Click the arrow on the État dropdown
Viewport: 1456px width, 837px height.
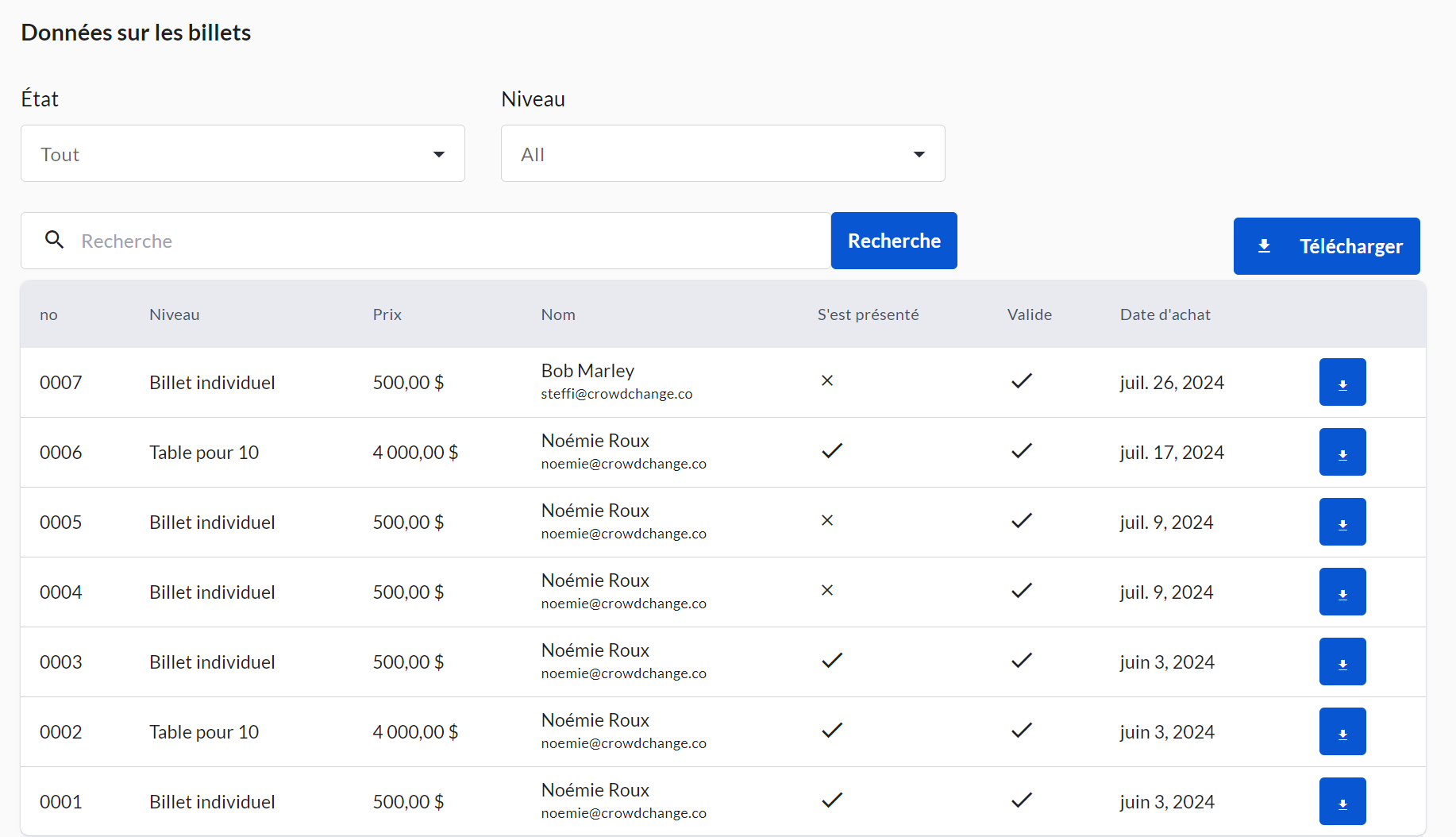coord(438,154)
